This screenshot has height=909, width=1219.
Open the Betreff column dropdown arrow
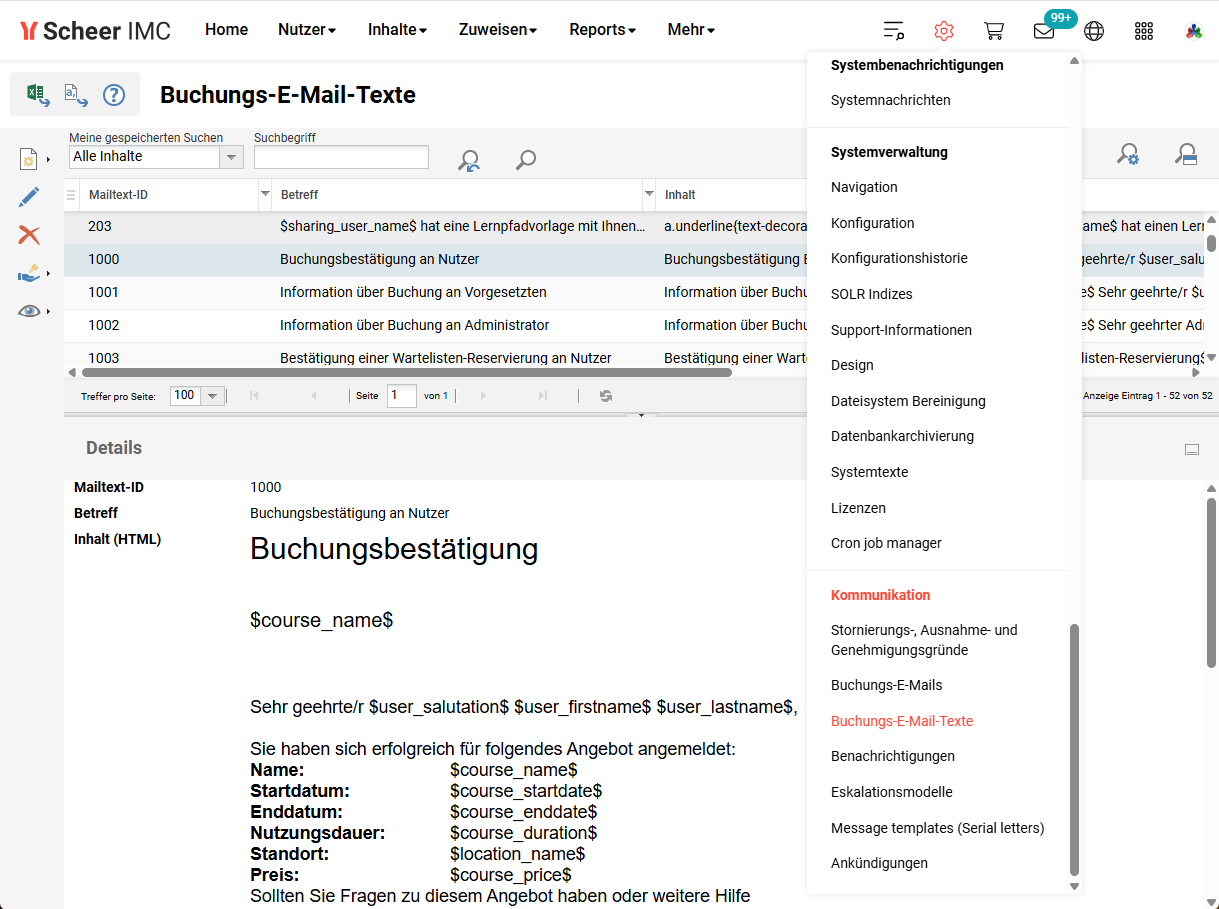point(647,194)
